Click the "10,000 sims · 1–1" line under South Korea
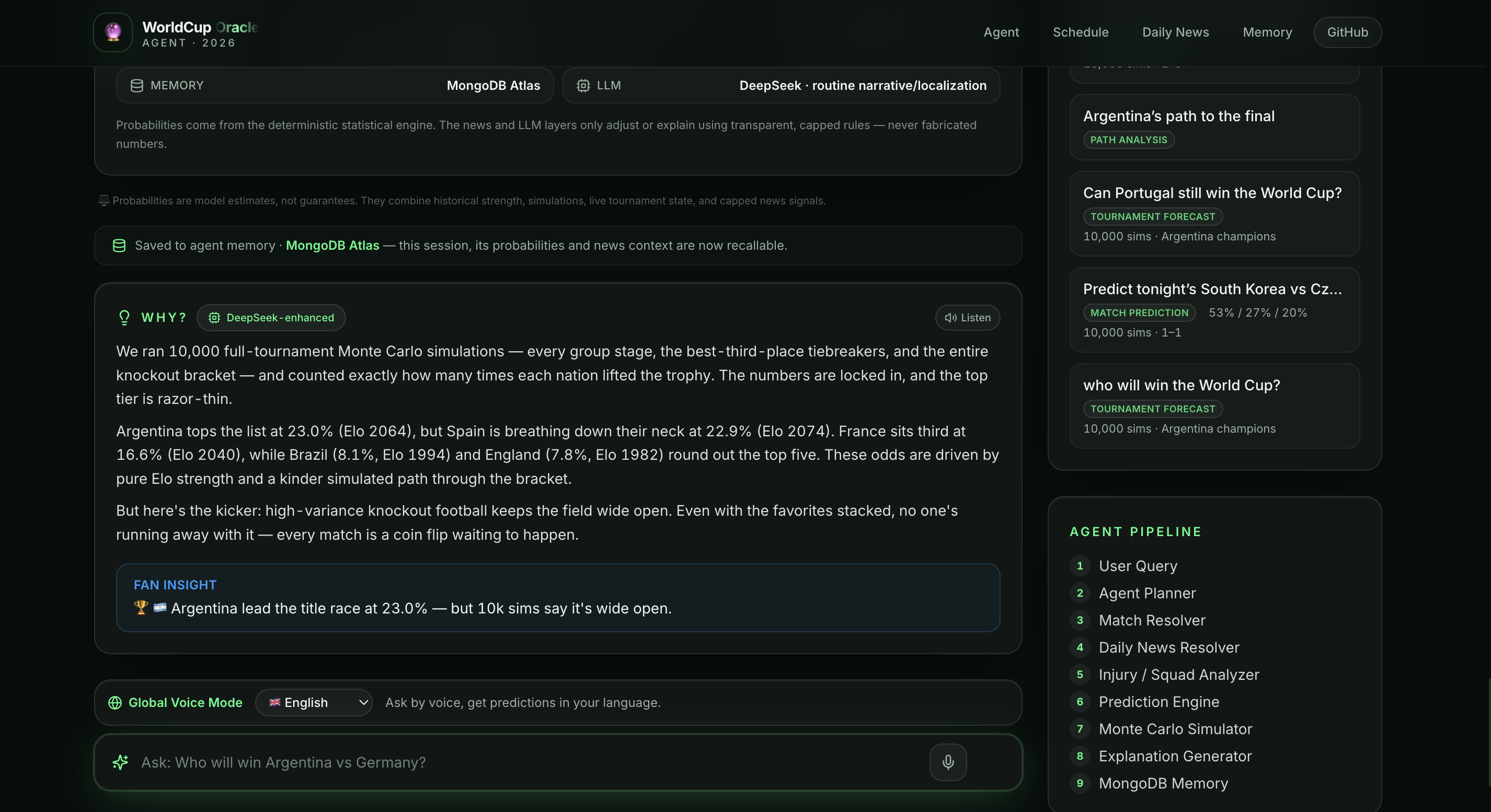Viewport: 1491px width, 812px height. (1132, 332)
